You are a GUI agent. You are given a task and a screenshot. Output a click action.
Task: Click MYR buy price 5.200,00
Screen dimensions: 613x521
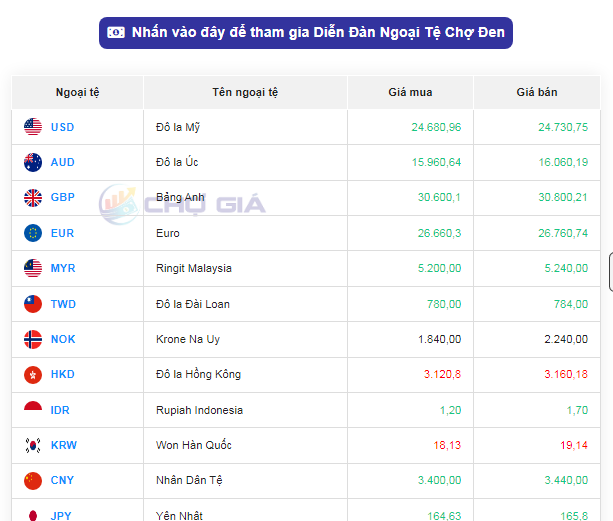click(439, 269)
